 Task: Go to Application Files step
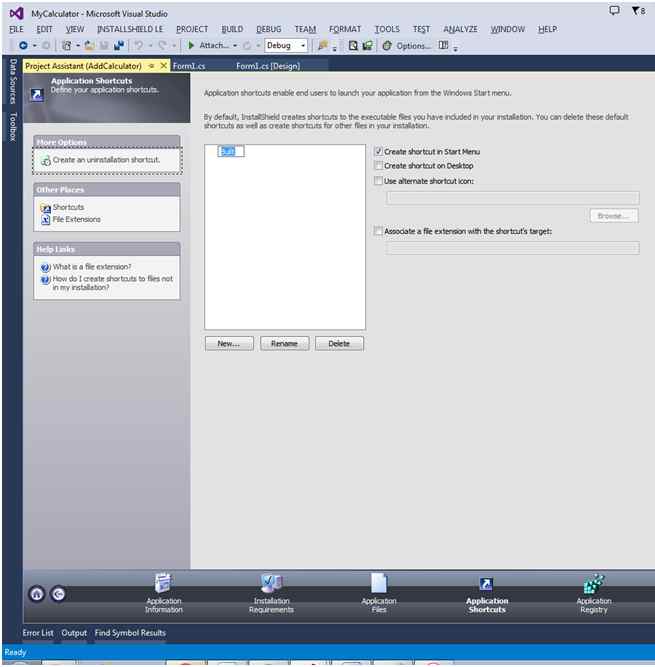click(x=379, y=593)
